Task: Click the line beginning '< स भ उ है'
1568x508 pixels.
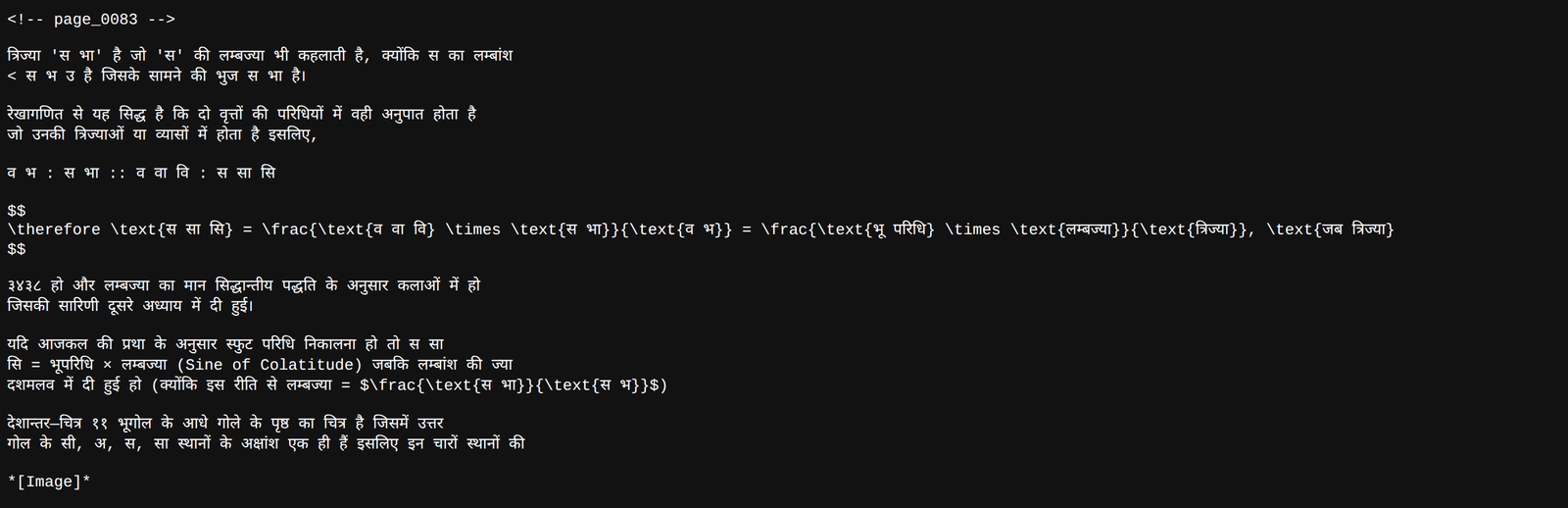Action: coord(157,76)
